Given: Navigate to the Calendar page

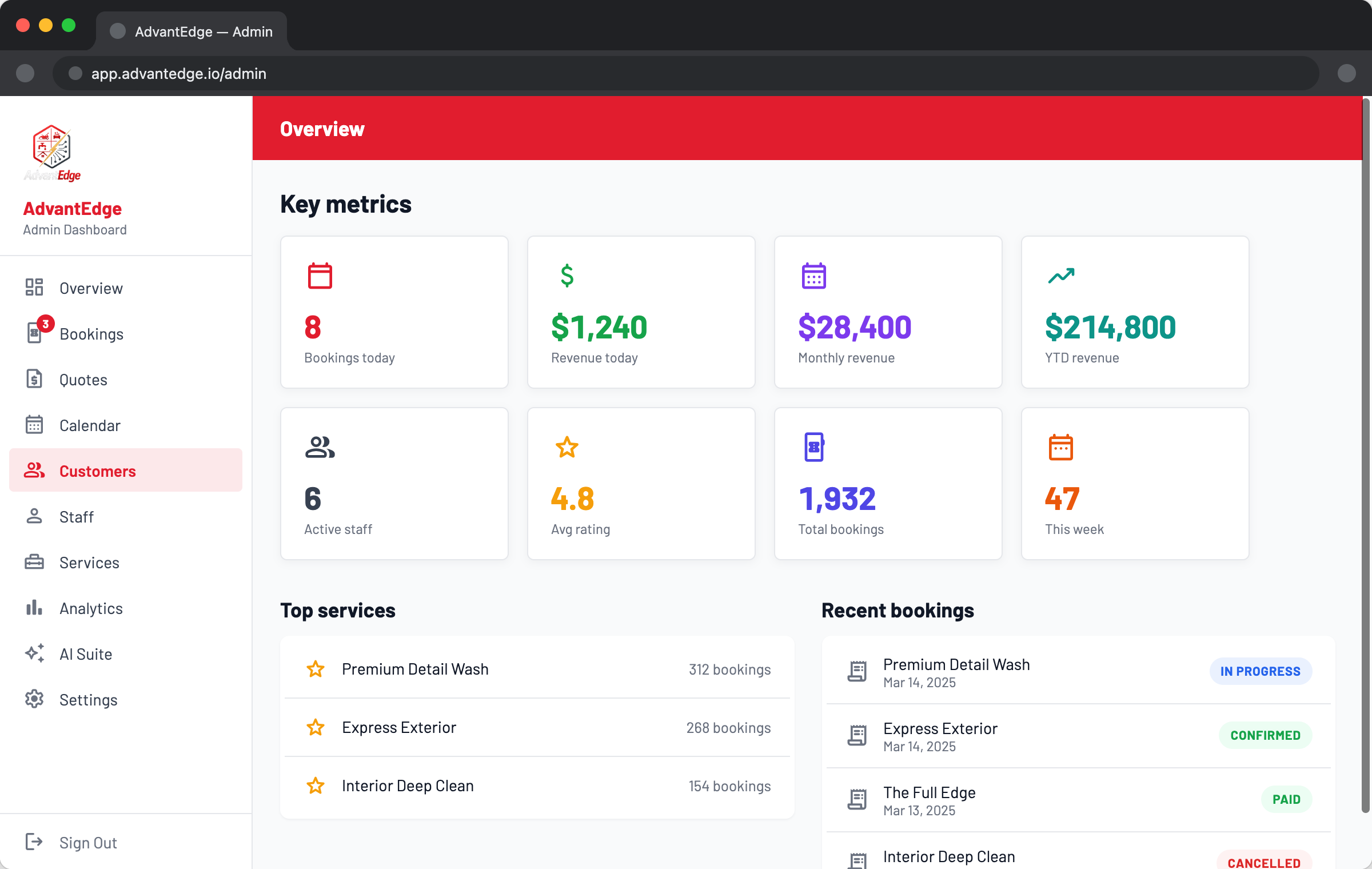Looking at the screenshot, I should 126,425.
